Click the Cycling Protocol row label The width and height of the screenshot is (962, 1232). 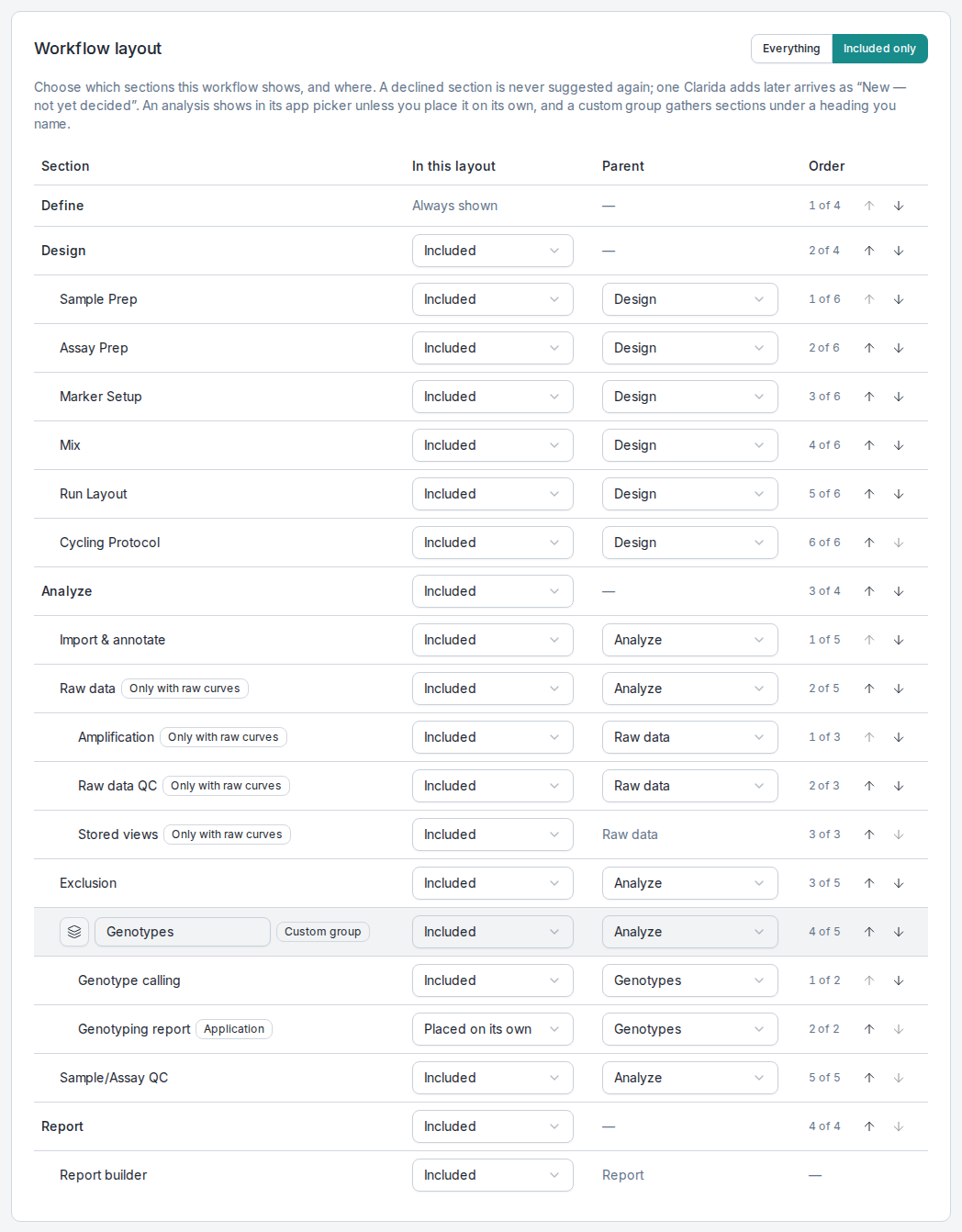coord(110,543)
